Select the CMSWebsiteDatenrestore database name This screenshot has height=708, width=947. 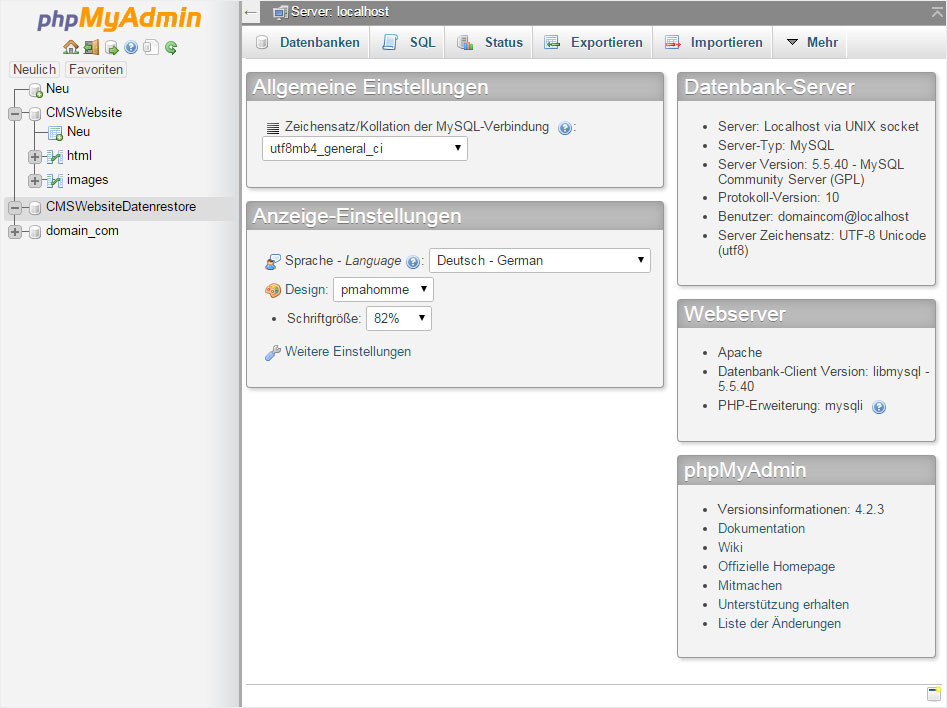coord(121,207)
